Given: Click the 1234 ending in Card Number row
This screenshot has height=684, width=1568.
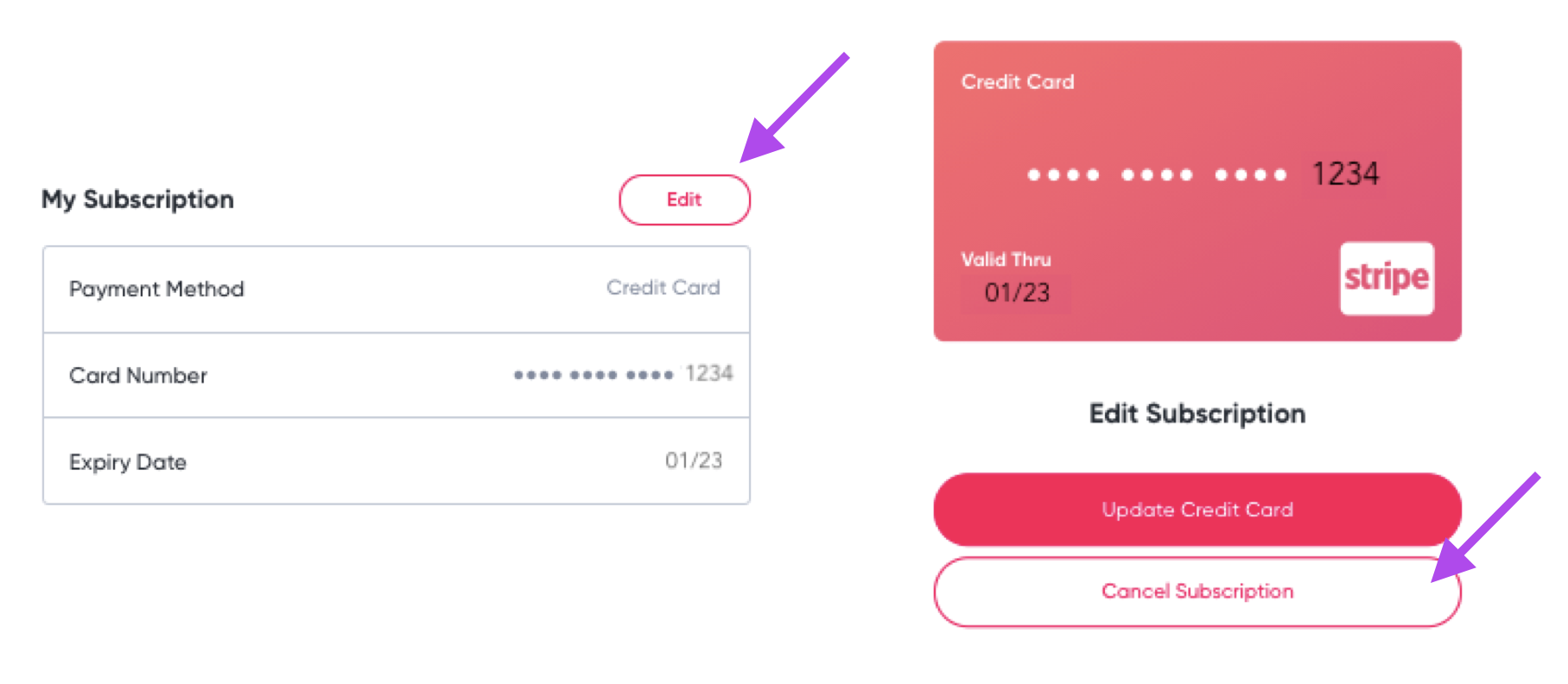Looking at the screenshot, I should click(708, 373).
